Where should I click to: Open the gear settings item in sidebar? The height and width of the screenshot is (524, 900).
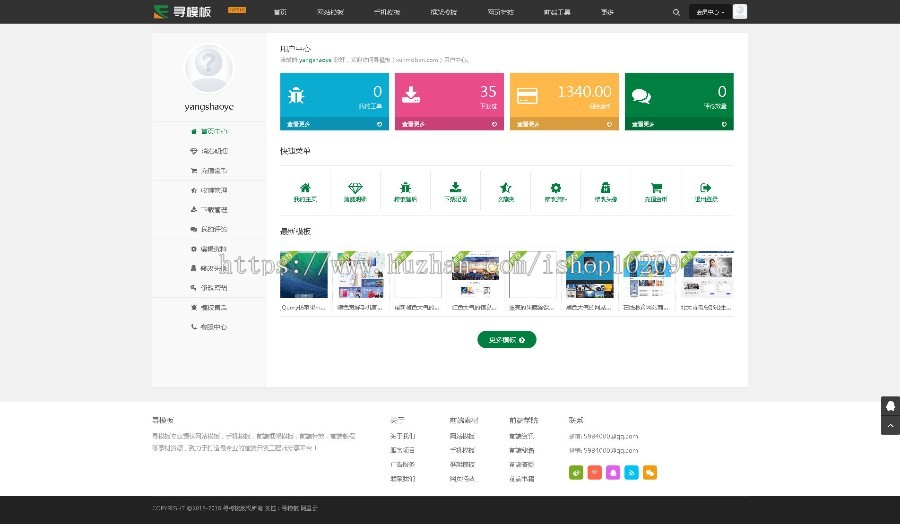pyautogui.click(x=209, y=249)
